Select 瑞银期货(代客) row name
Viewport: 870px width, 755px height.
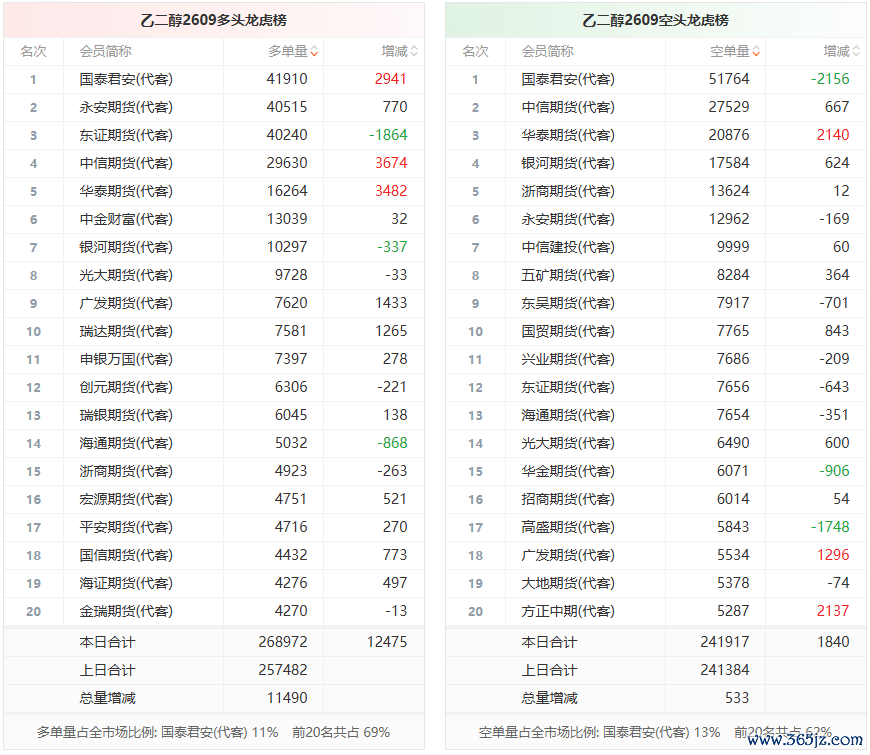point(126,415)
